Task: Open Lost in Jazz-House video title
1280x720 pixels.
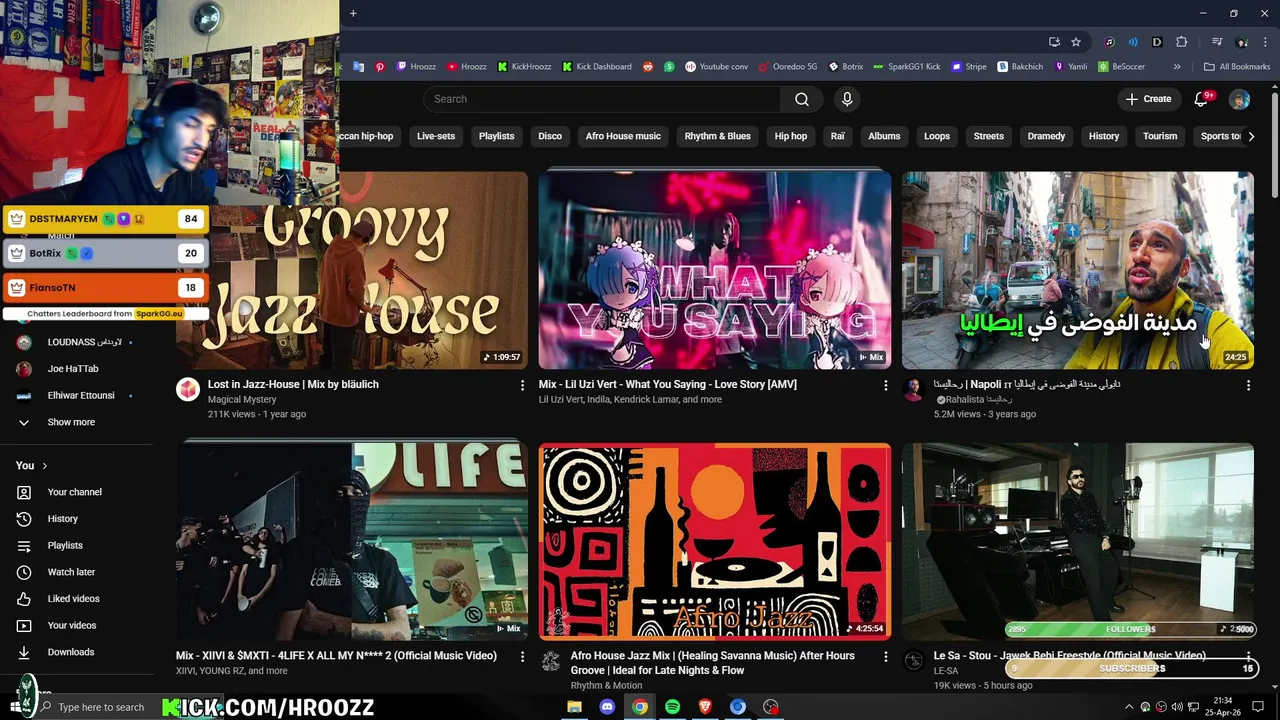Action: (293, 384)
